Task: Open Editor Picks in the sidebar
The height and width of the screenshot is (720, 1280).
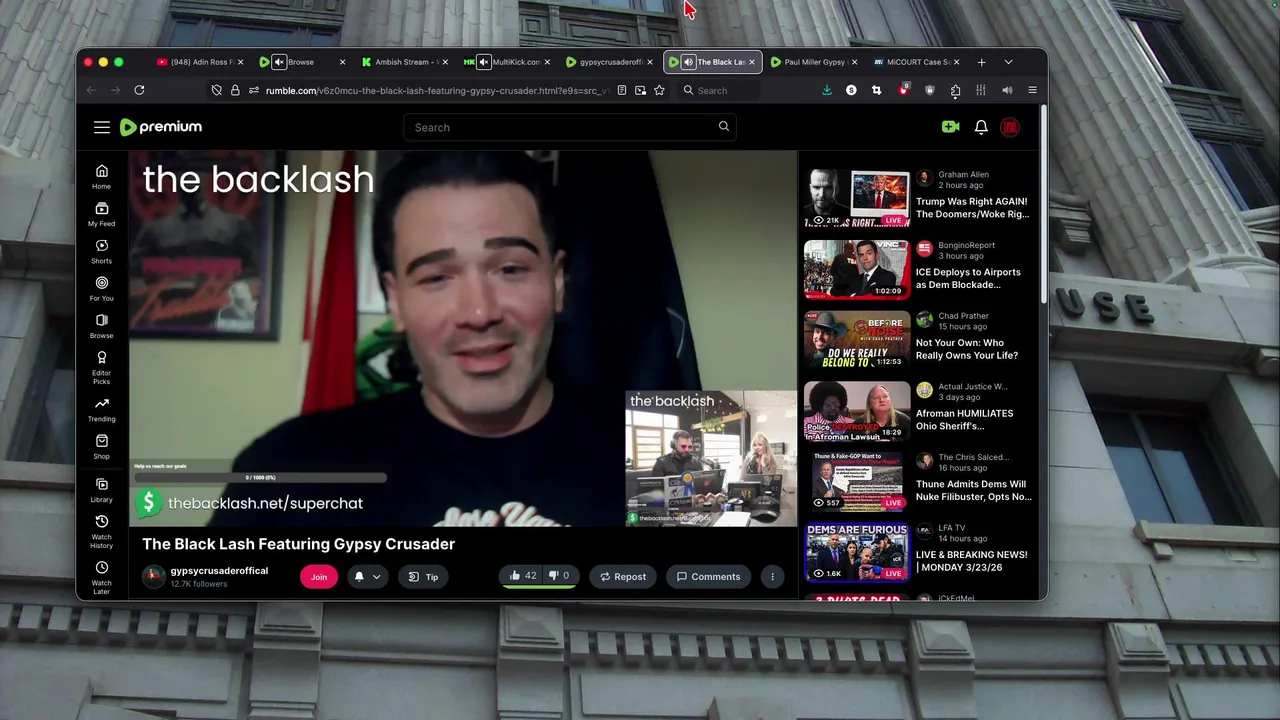Action: (101, 368)
